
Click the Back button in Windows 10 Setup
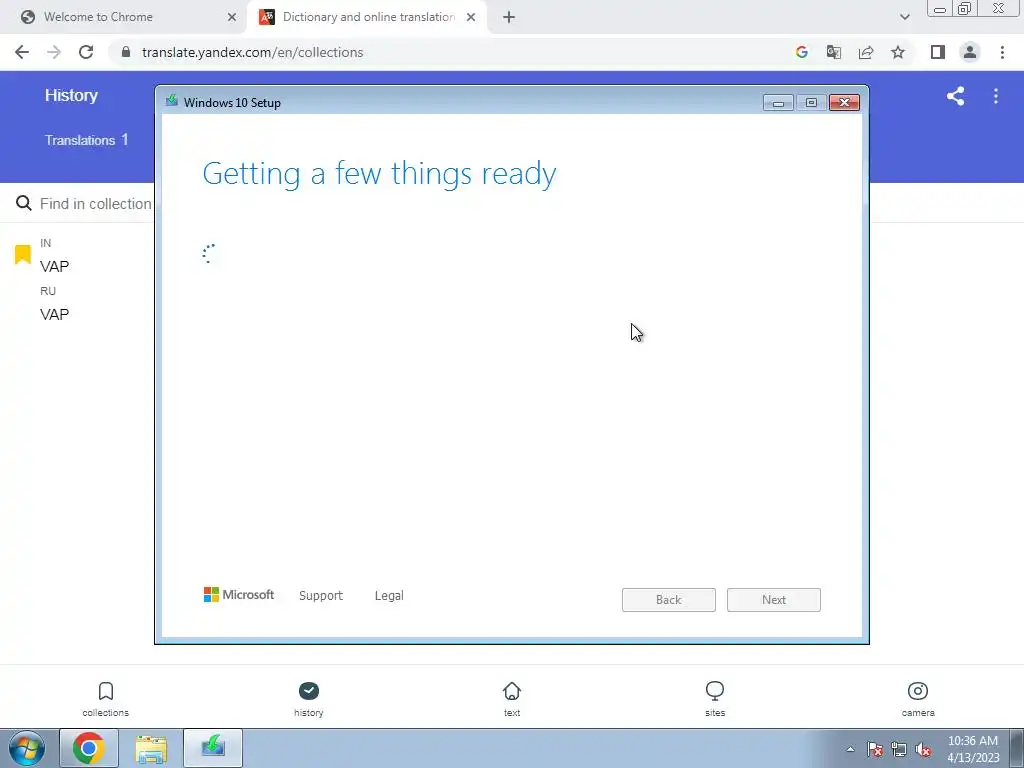point(669,600)
